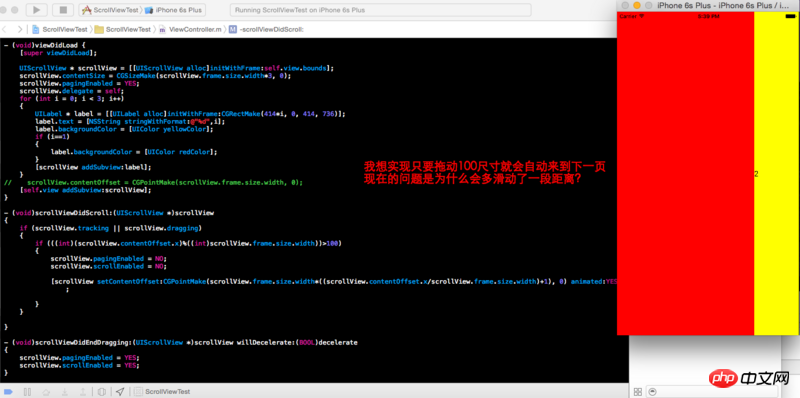The image size is (800, 398).
Task: Click the commented contentOffset code line
Action: 153,182
